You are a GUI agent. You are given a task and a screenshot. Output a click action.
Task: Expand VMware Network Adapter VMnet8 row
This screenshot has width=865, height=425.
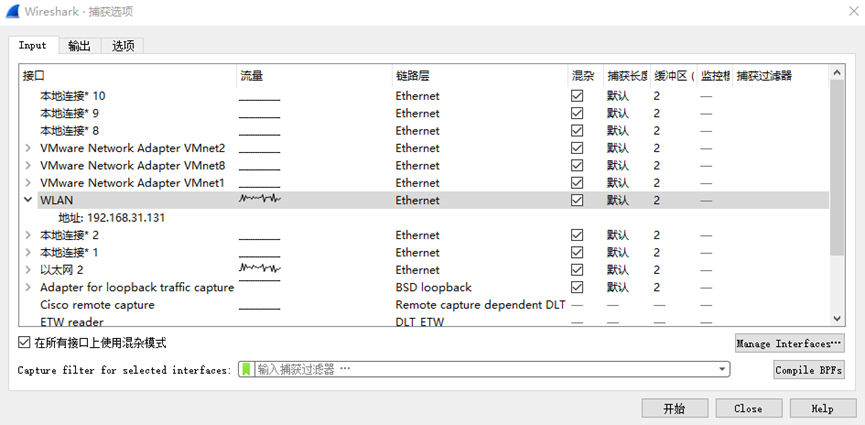click(28, 166)
